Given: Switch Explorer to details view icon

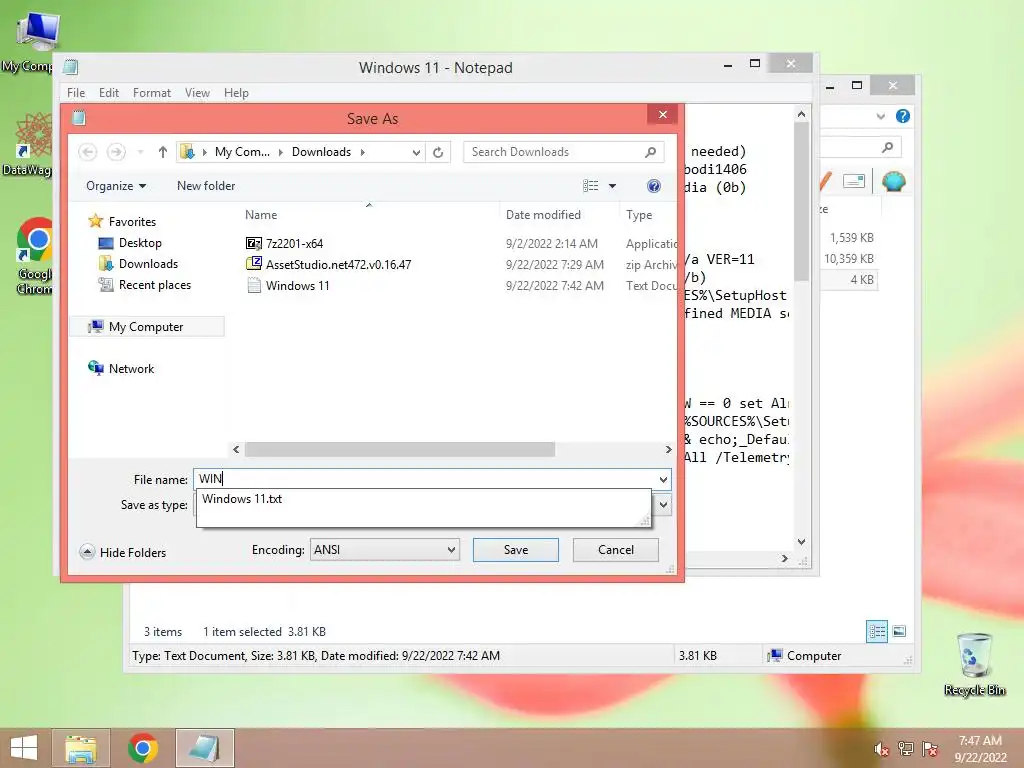Looking at the screenshot, I should click(x=876, y=632).
